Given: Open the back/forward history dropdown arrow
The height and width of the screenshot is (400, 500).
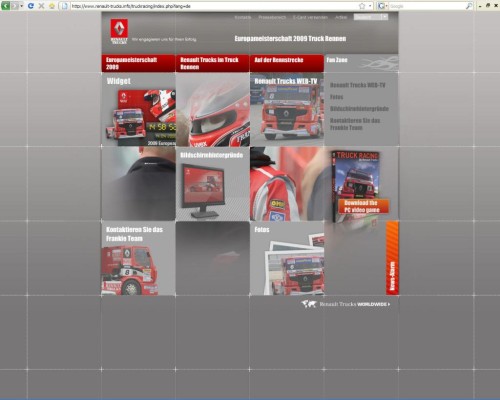Looking at the screenshot, I should pos(22,6).
